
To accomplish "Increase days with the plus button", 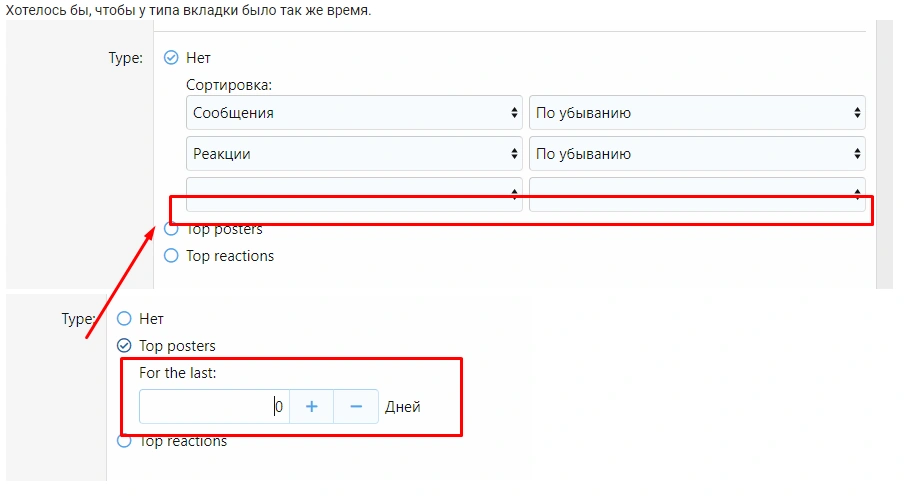I will [311, 407].
